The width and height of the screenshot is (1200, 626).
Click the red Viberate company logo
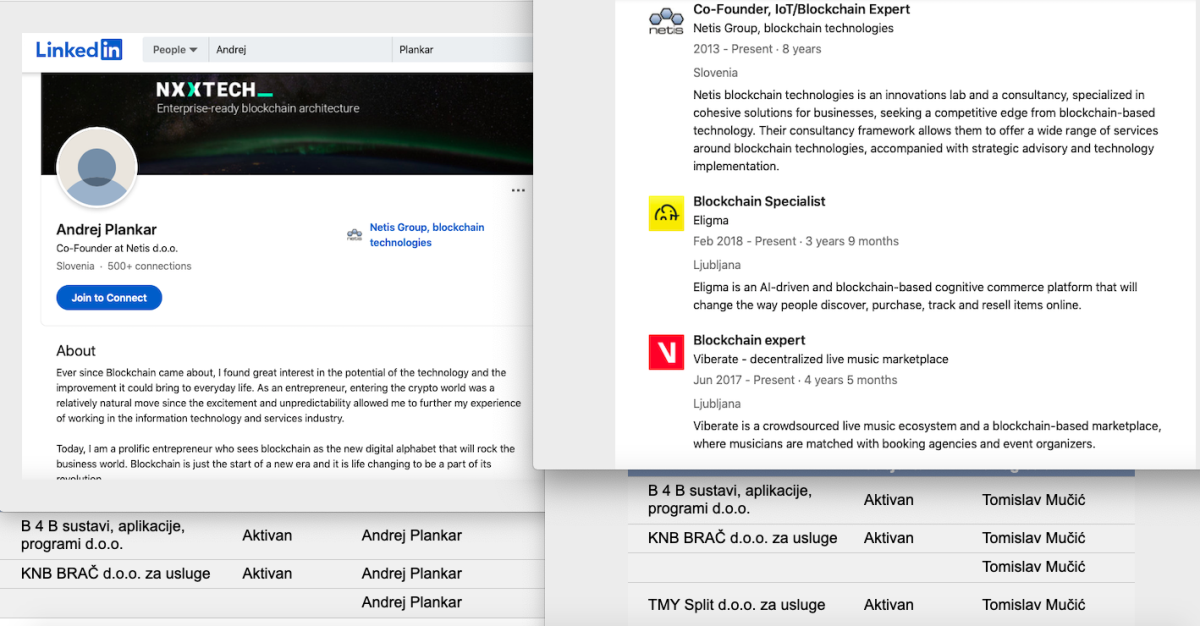point(666,352)
